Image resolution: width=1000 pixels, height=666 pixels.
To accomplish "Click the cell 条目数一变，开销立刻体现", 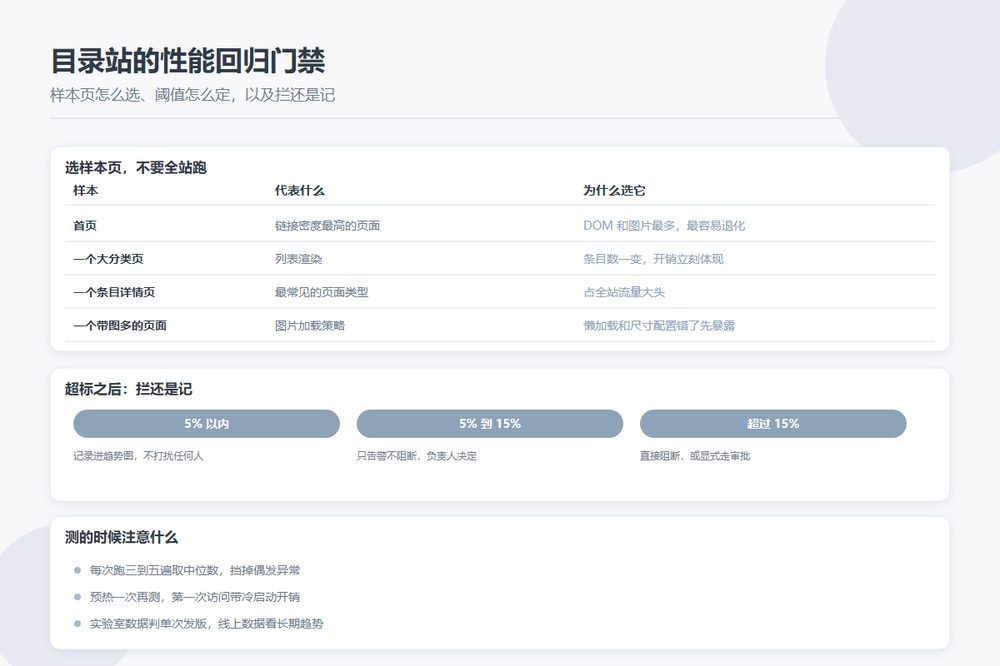I will pyautogui.click(x=653, y=259).
